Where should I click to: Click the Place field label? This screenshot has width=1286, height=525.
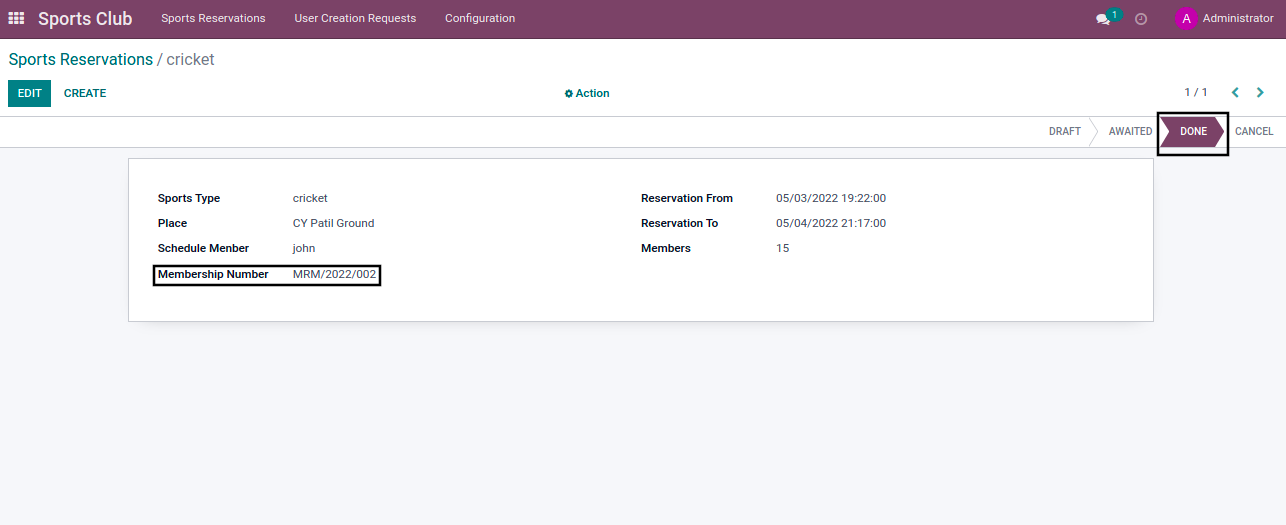click(172, 223)
